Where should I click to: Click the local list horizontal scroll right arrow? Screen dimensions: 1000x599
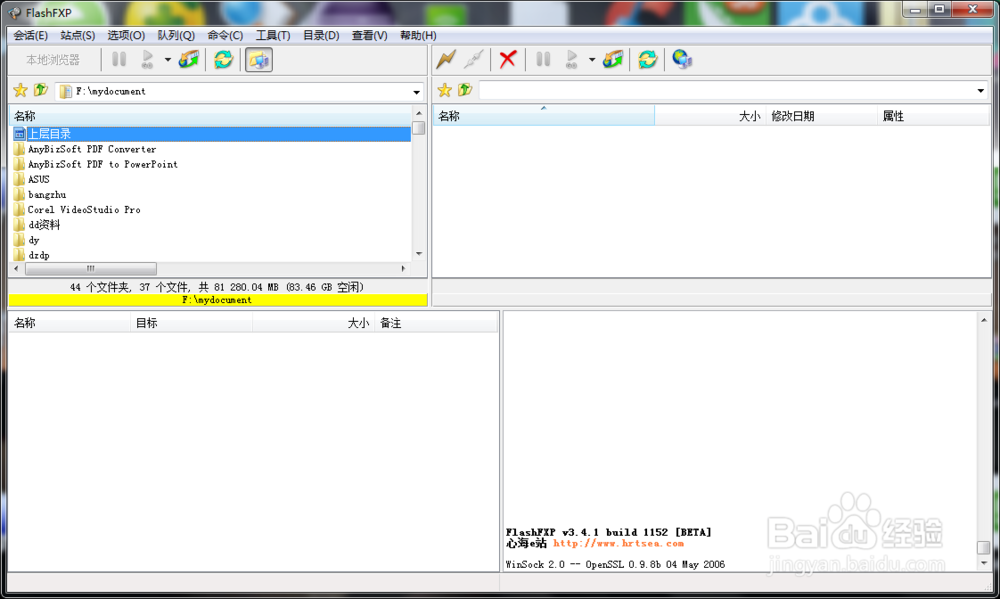[403, 269]
